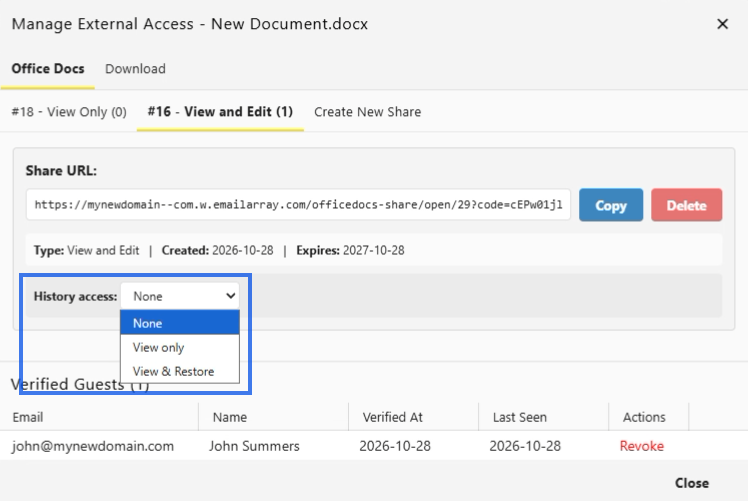Copy the share URL
748x501 pixels.
click(611, 205)
